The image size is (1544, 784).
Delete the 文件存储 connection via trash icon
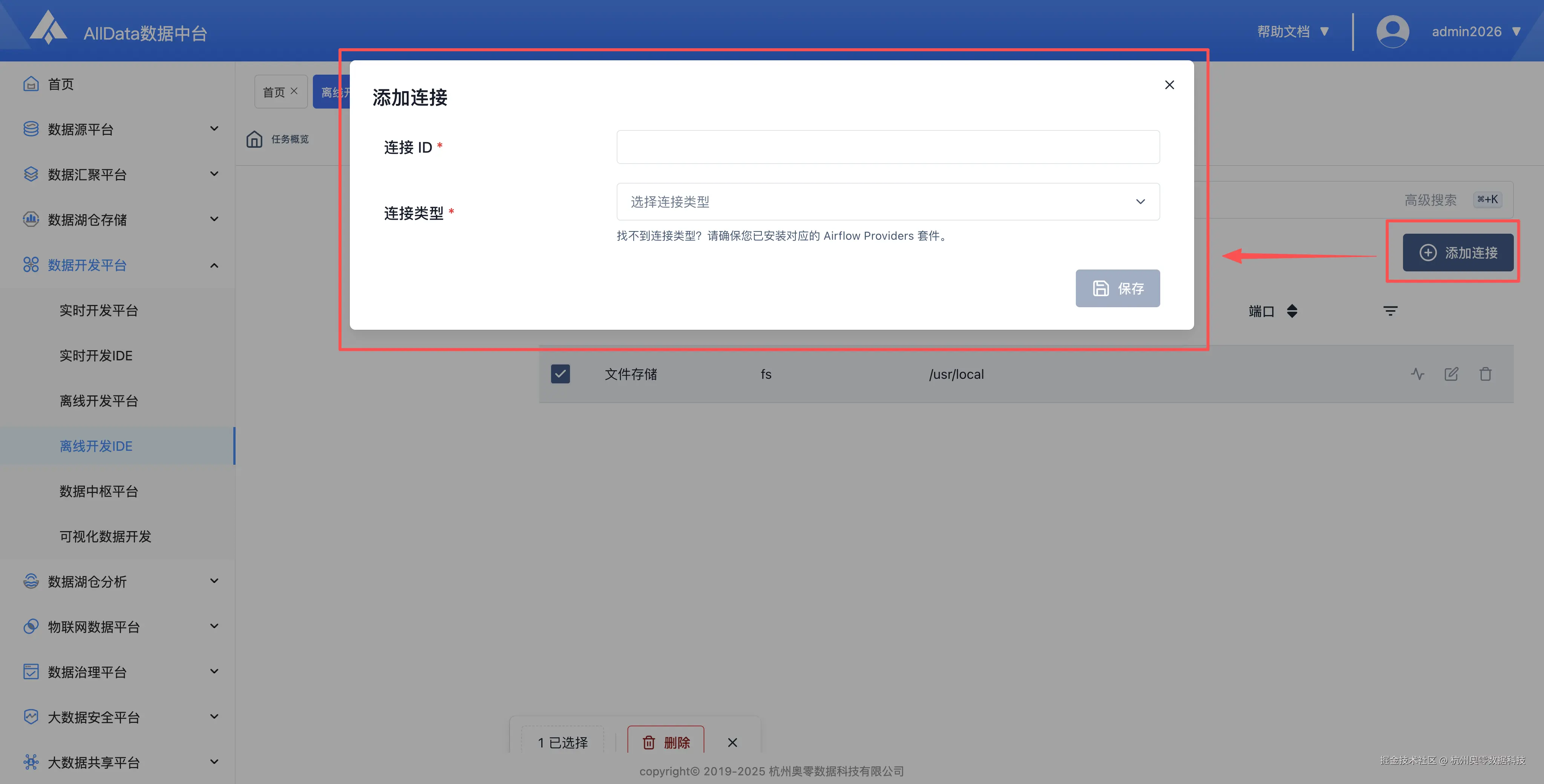pos(1486,374)
